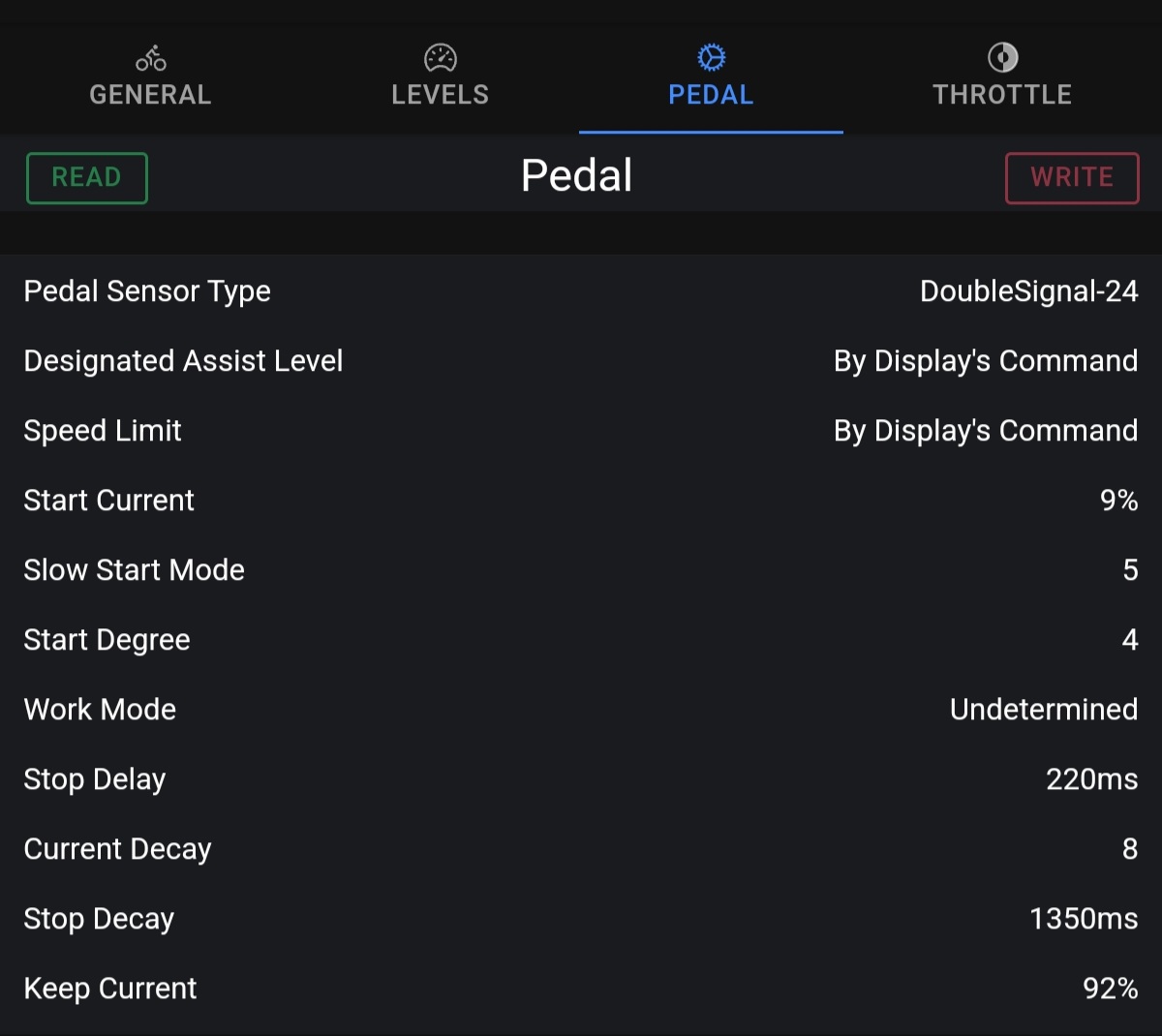This screenshot has width=1162, height=1036.
Task: Click the half-circle icon above Throttle
Action: click(x=1002, y=58)
